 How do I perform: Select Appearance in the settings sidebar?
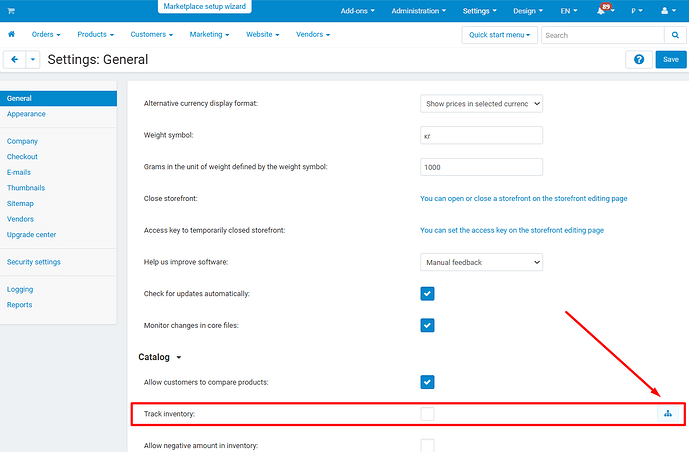point(26,114)
